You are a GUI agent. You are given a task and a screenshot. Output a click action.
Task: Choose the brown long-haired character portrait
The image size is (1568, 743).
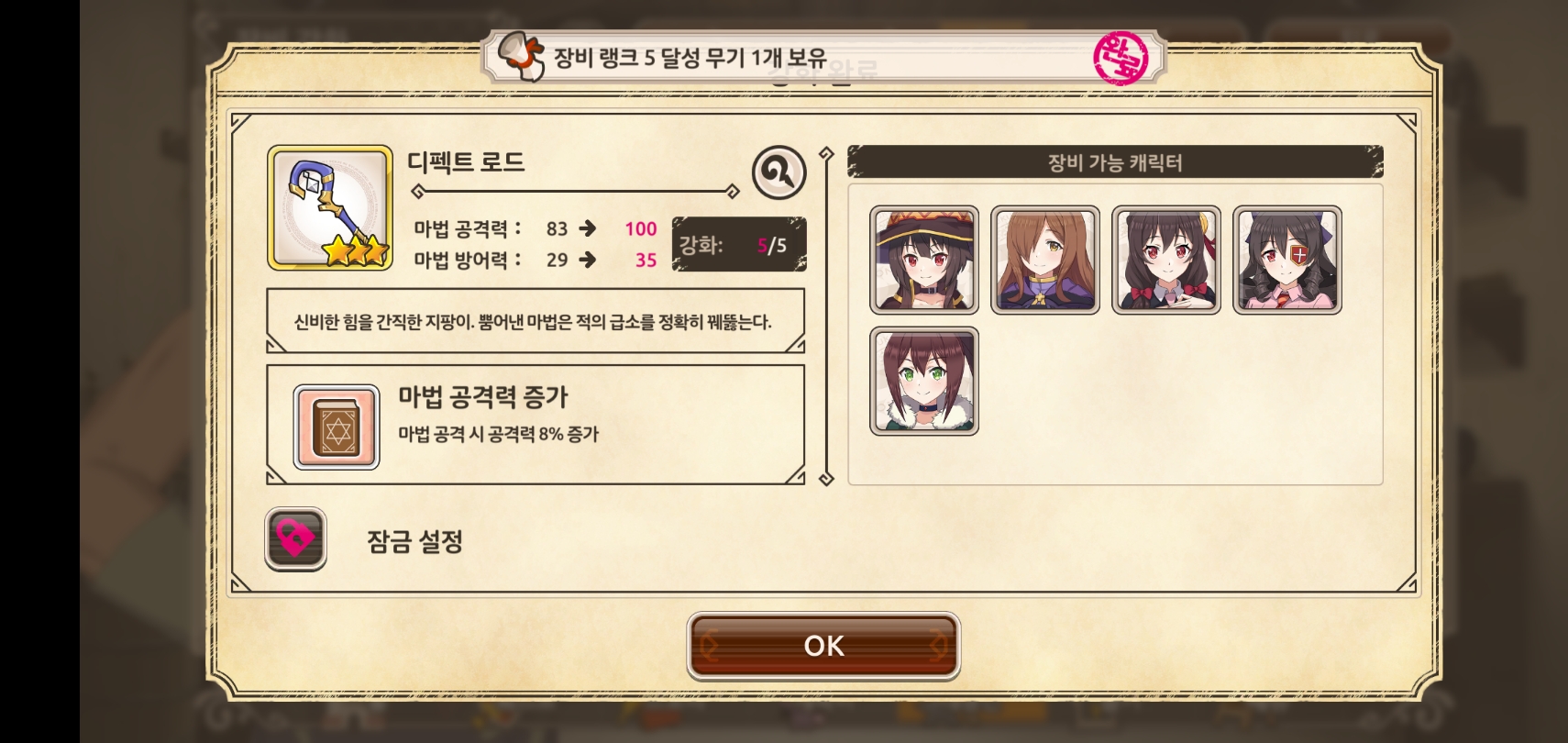point(1045,261)
